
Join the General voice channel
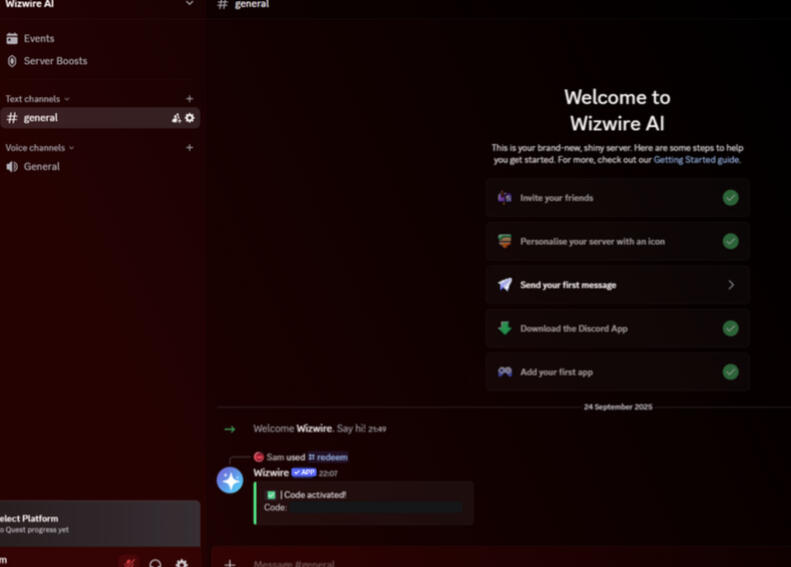tap(41, 167)
